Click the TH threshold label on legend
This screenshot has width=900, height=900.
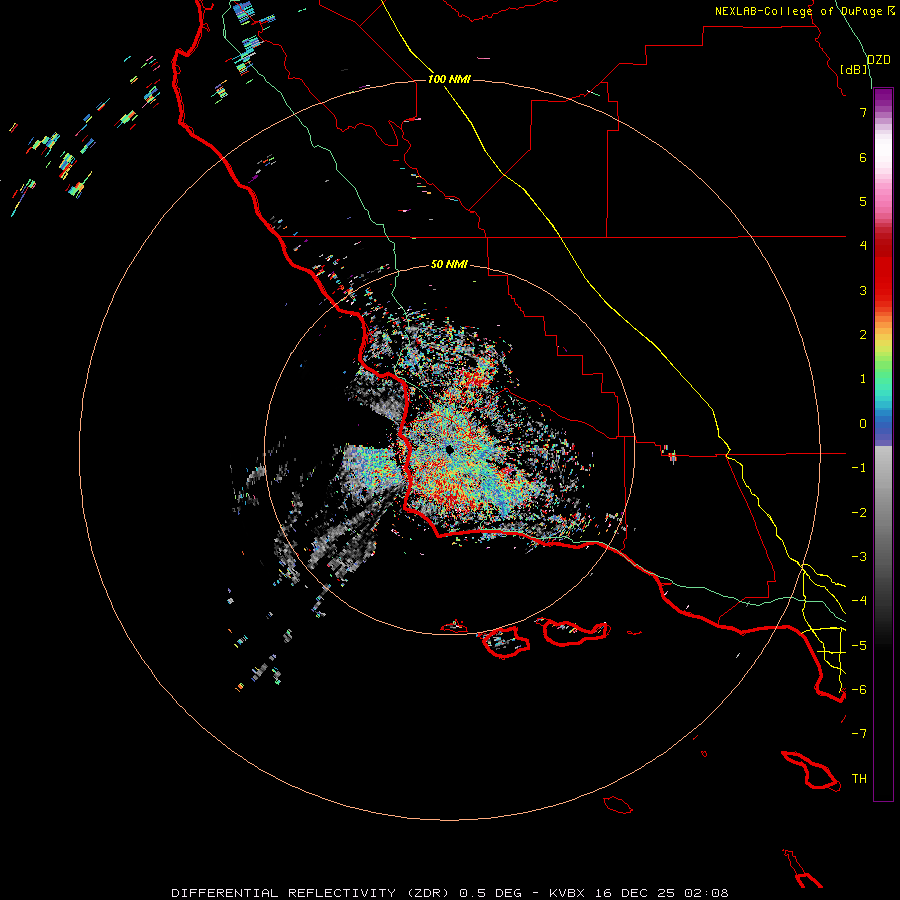pos(859,779)
